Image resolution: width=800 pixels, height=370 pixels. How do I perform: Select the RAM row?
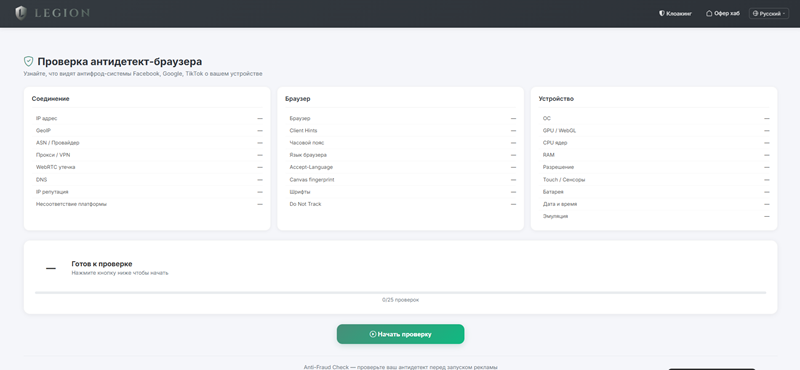[654, 155]
